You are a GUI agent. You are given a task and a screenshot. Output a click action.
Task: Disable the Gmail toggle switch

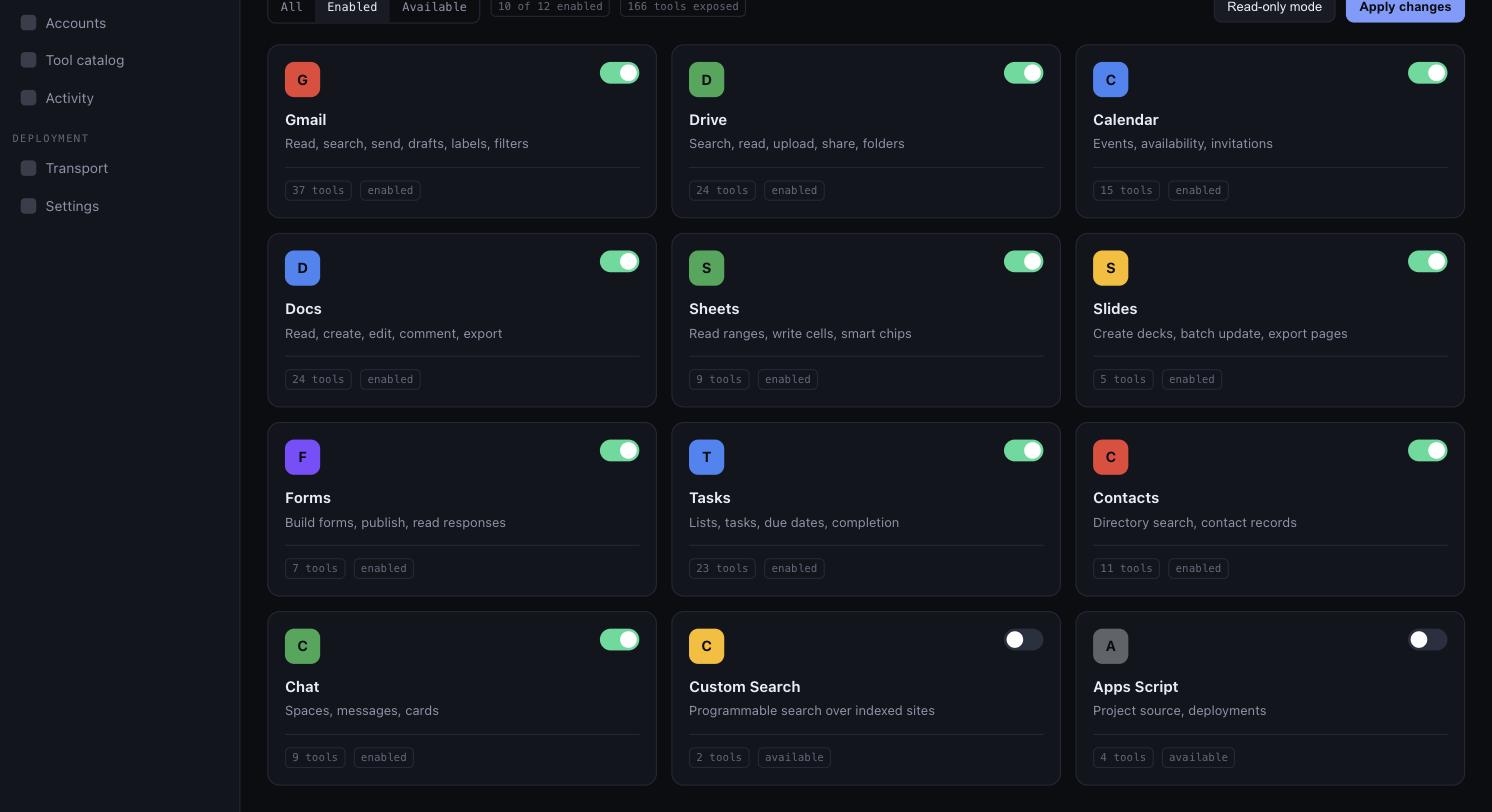[619, 73]
